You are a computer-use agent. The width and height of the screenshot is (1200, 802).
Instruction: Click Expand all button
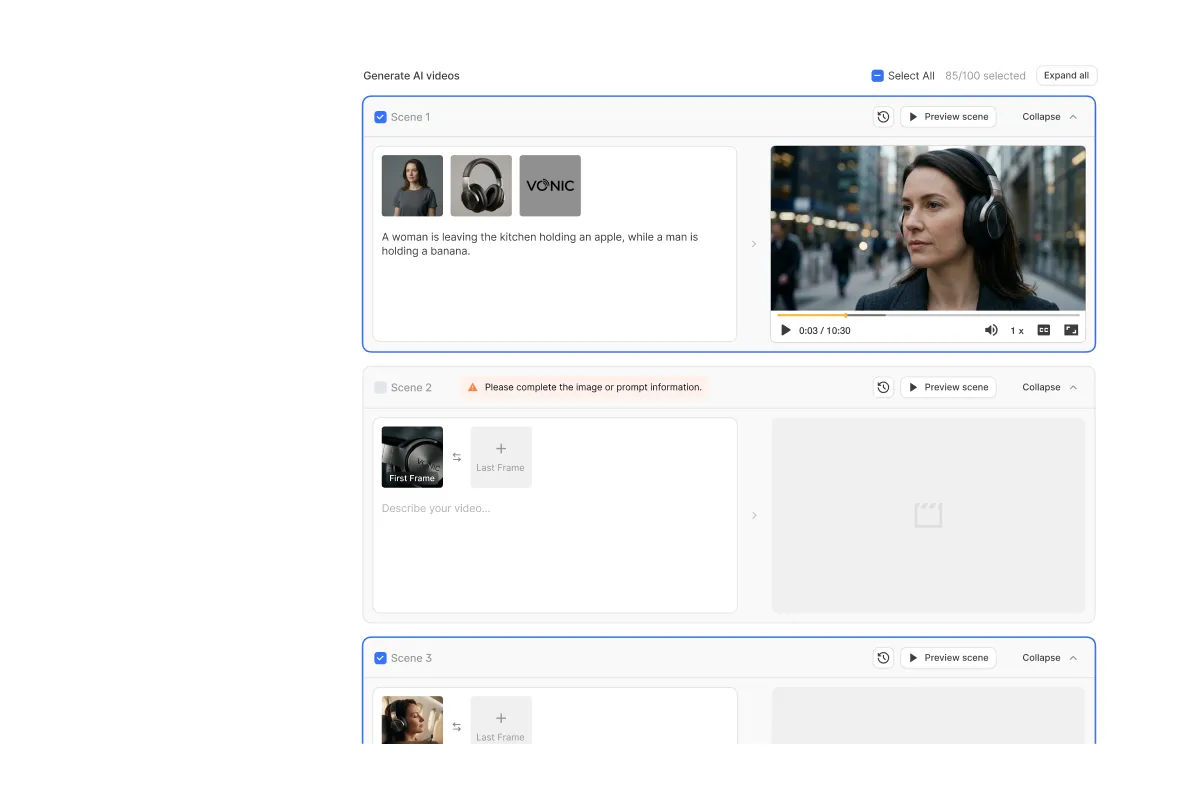1066,76
